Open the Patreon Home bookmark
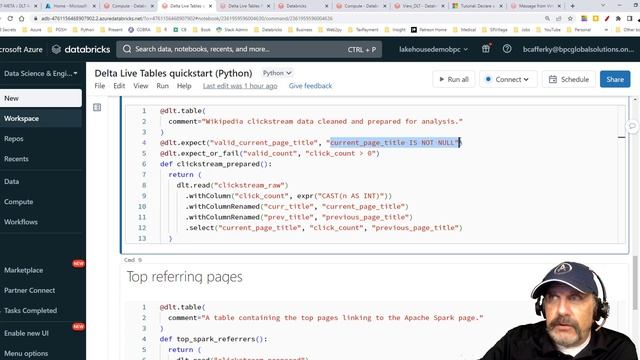Viewport: 640px width, 360px height. click(x=429, y=30)
